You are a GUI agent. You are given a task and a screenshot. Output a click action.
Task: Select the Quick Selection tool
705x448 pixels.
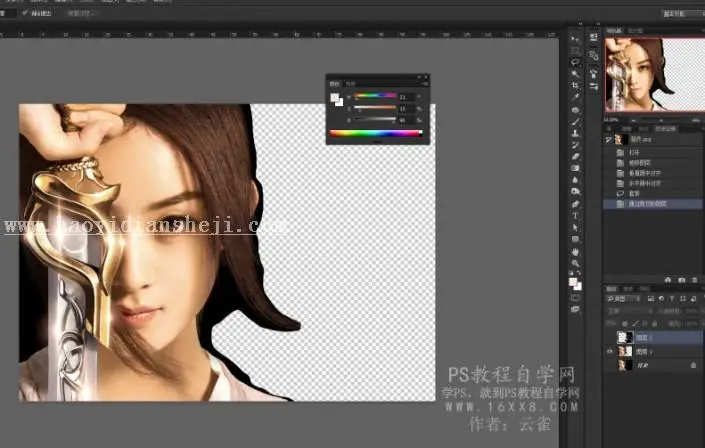pos(575,74)
